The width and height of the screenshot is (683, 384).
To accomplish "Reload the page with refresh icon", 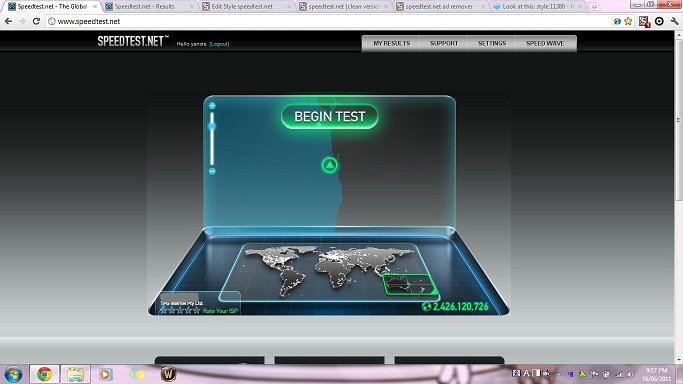I will (x=37, y=21).
